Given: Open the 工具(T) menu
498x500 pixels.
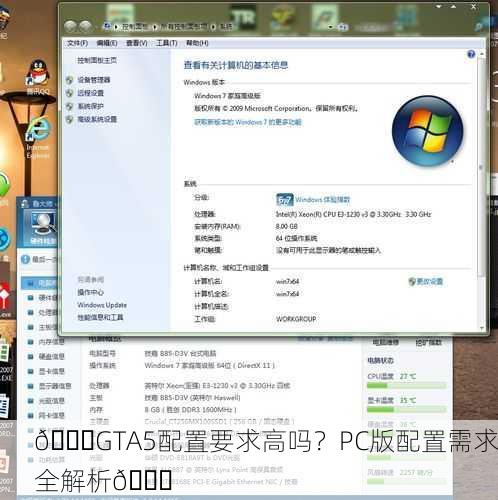Looking at the screenshot, I should [167, 43].
